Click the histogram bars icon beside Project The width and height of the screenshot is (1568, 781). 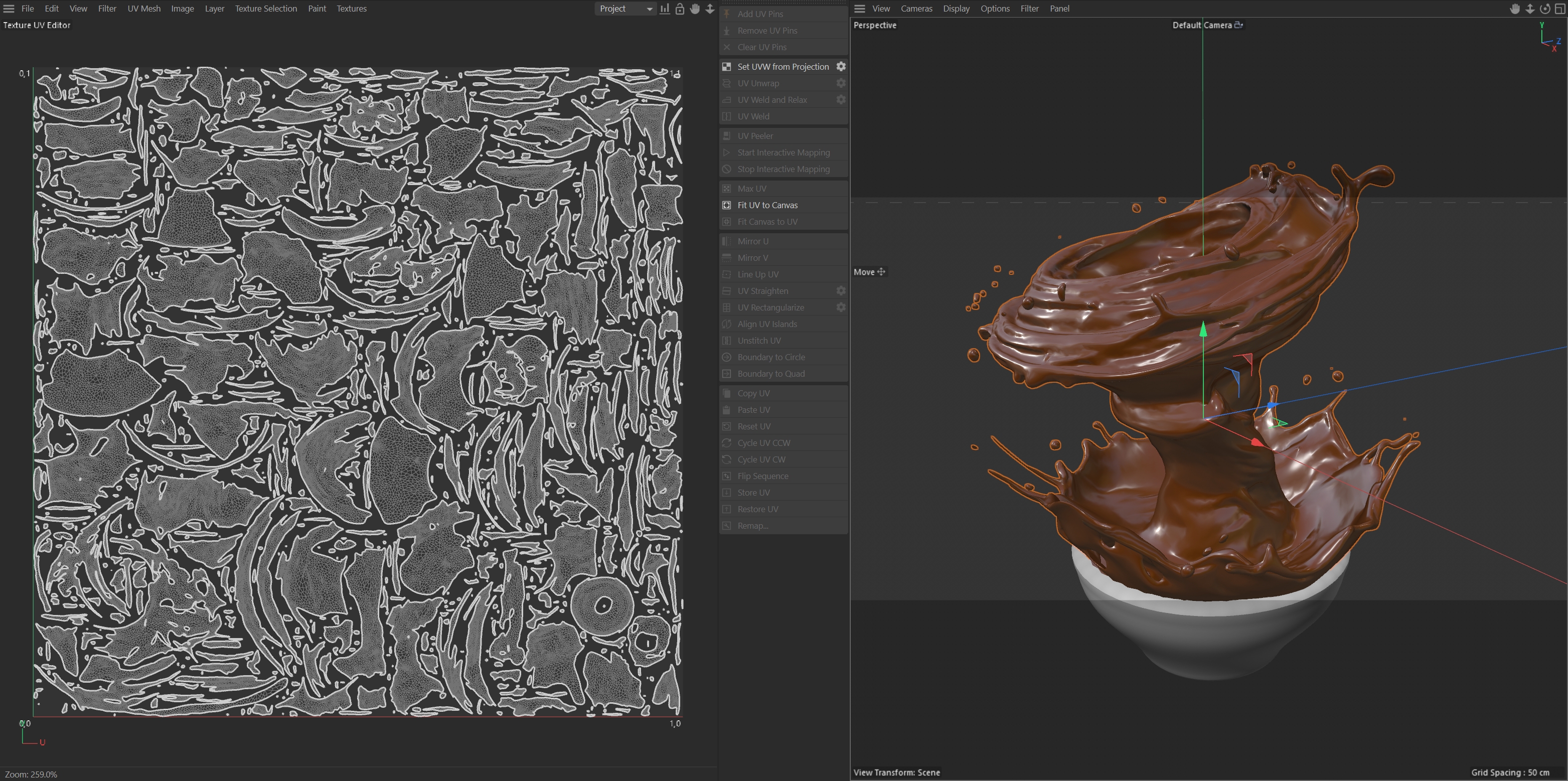665,9
